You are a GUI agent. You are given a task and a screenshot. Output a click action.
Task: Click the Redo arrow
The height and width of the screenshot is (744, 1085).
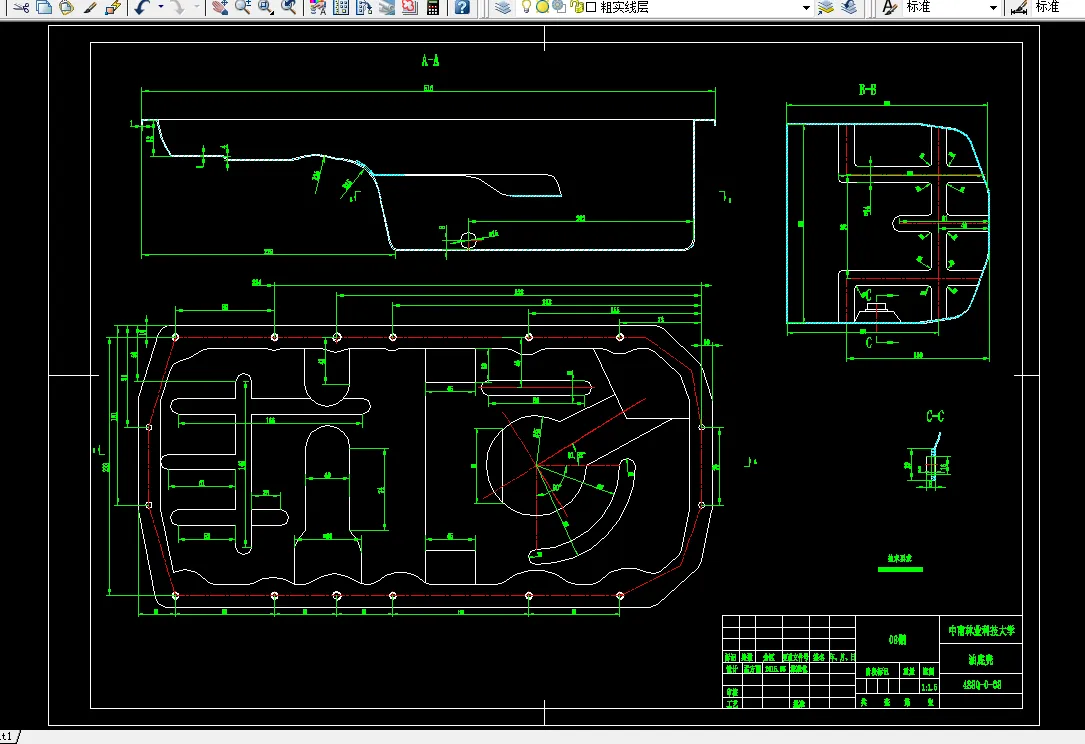178,8
